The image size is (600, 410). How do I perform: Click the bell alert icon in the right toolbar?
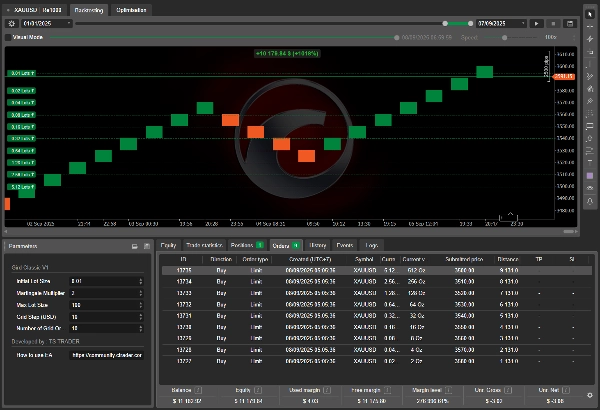[x=590, y=201]
